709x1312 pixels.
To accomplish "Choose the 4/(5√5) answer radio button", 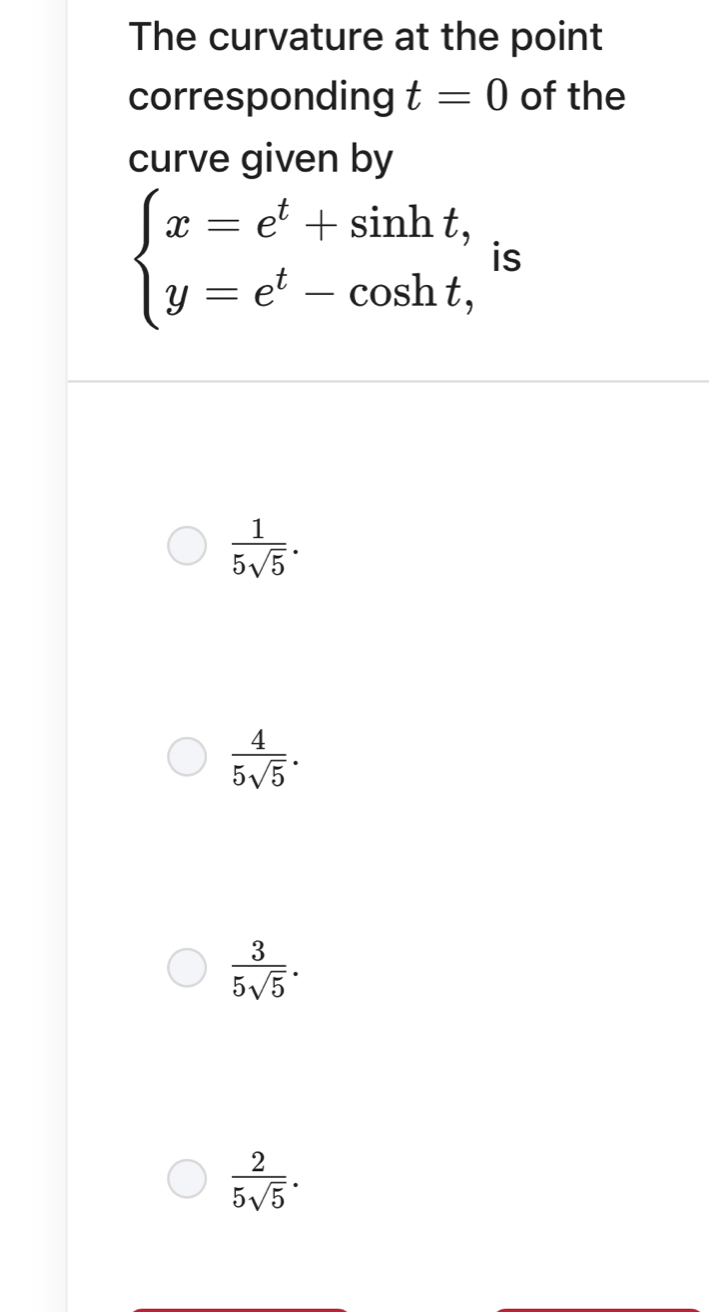I will pyautogui.click(x=187, y=758).
